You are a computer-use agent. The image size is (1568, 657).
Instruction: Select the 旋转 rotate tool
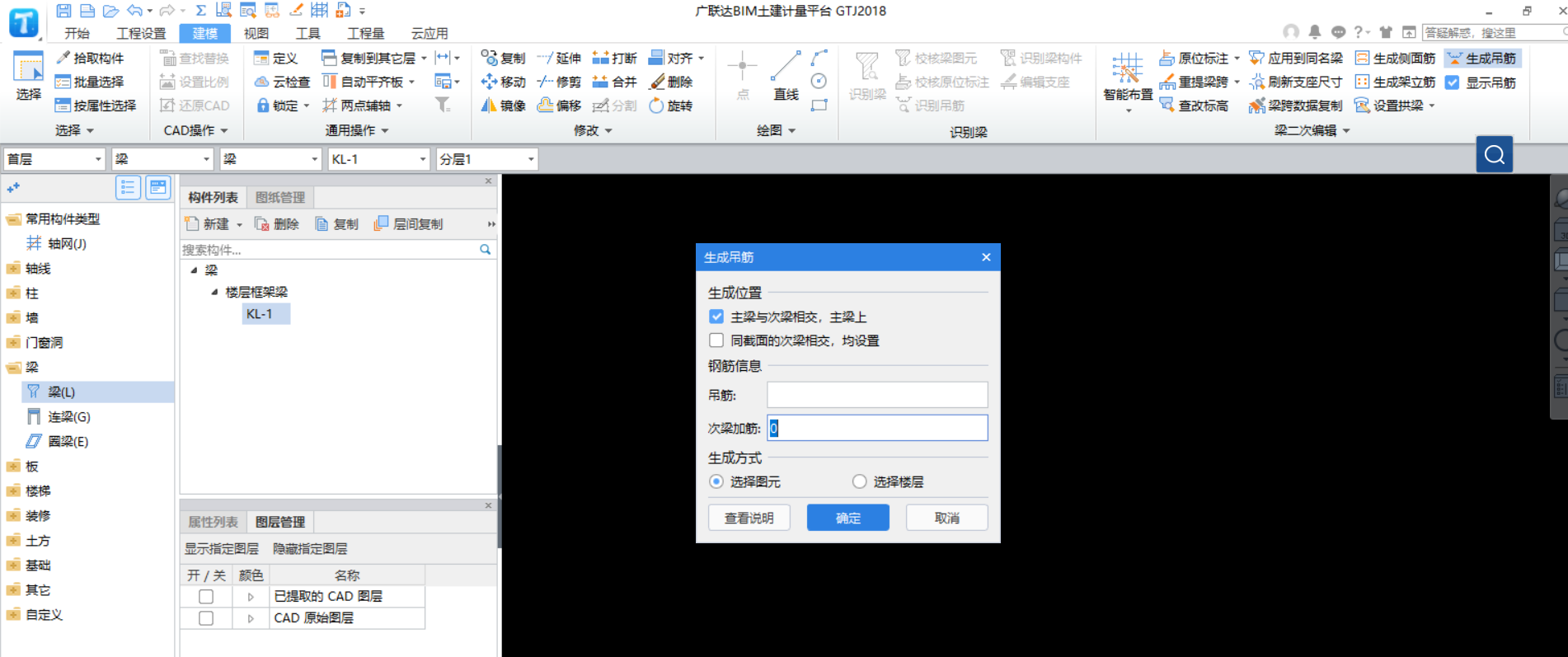pyautogui.click(x=671, y=106)
